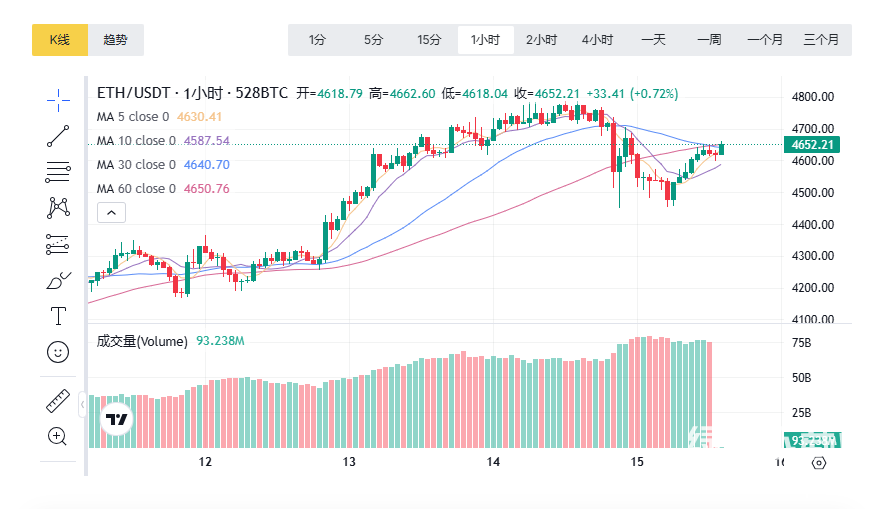Select the 4小时 timeframe
The height and width of the screenshot is (509, 889).
597,40
